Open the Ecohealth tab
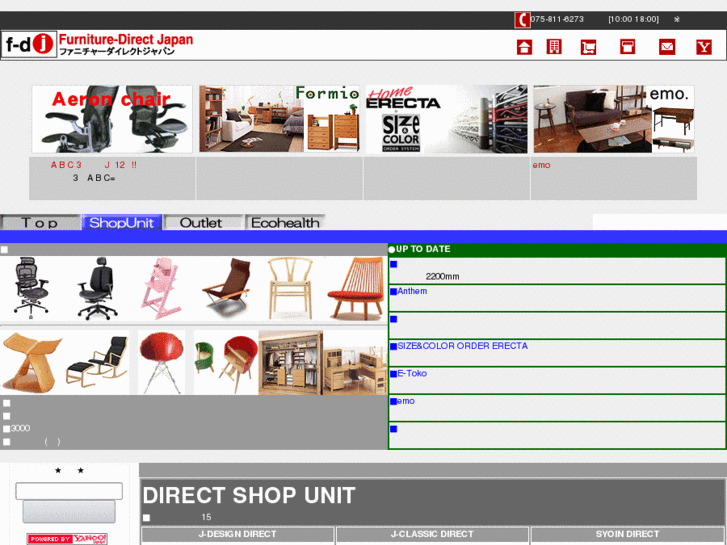 (285, 223)
